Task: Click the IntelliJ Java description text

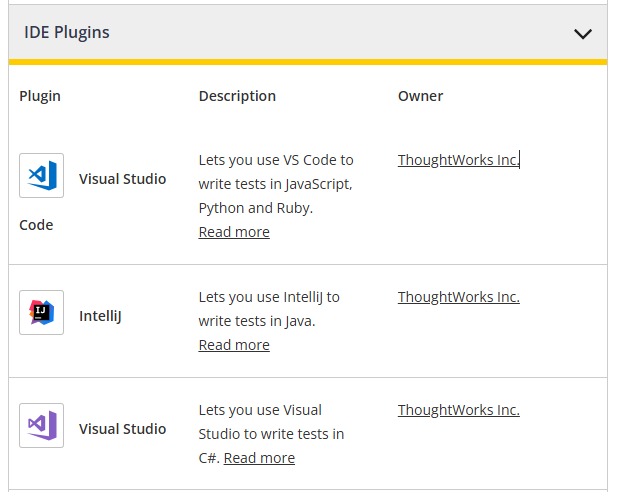Action: pyautogui.click(x=268, y=309)
